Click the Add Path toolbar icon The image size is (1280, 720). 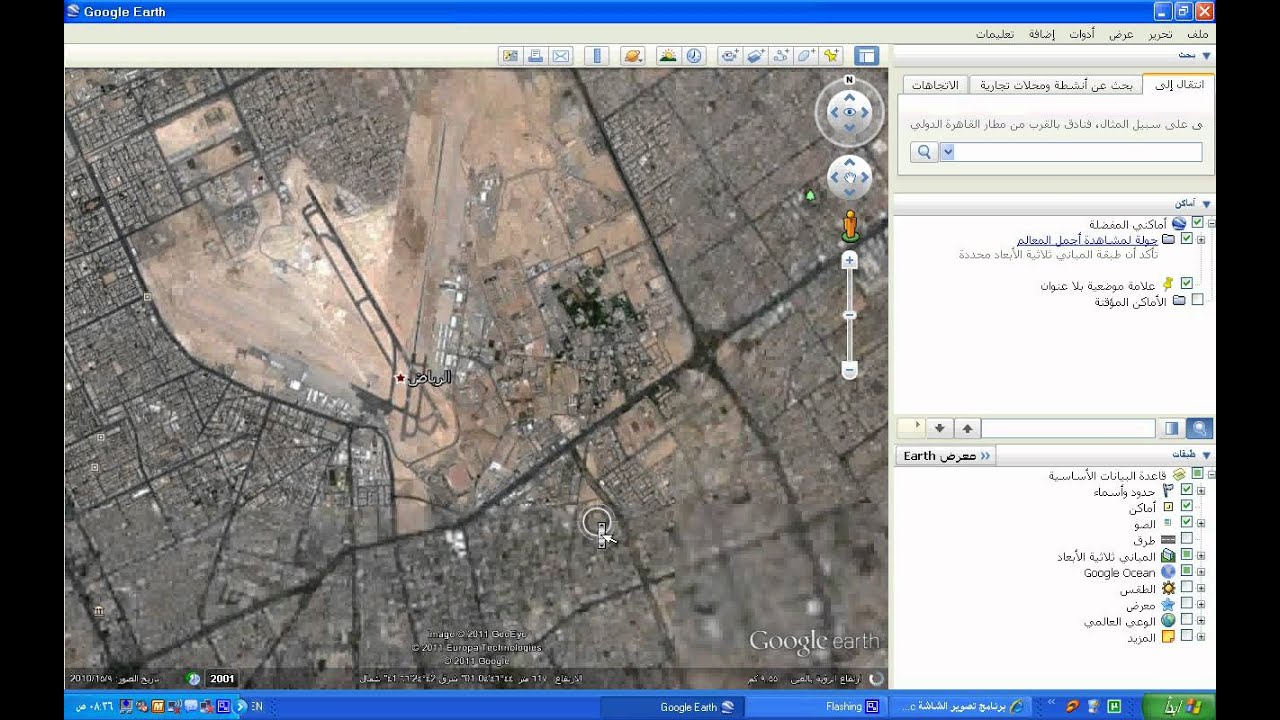pos(781,56)
